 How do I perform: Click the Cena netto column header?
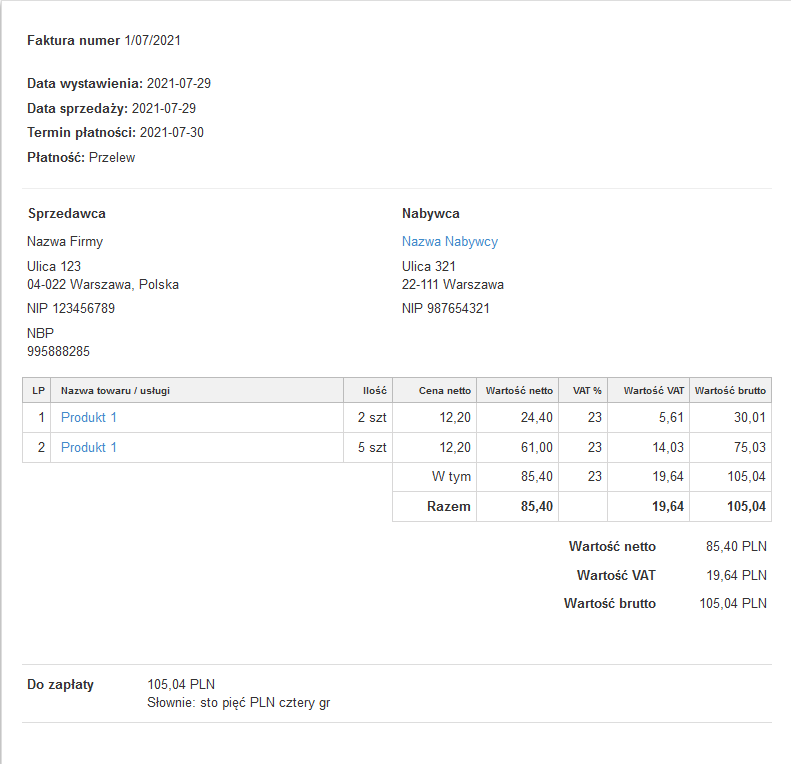[x=444, y=391]
